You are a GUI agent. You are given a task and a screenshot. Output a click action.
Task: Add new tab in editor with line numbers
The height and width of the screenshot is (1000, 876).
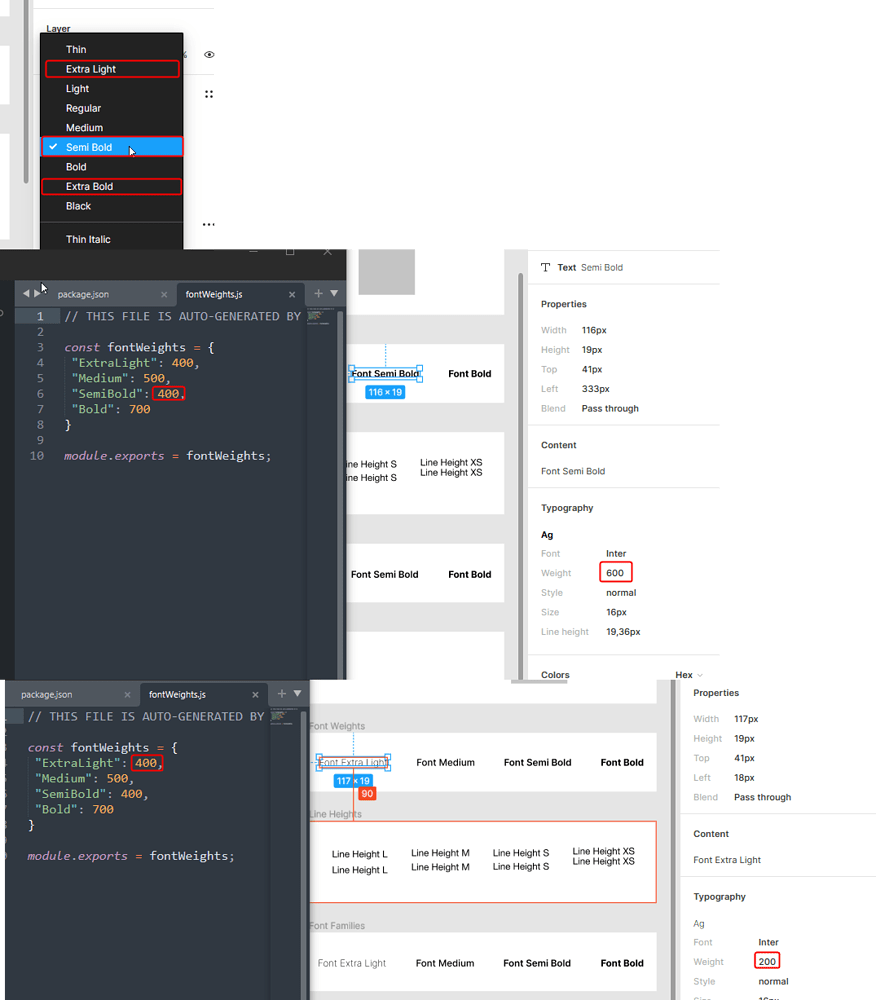click(x=318, y=293)
